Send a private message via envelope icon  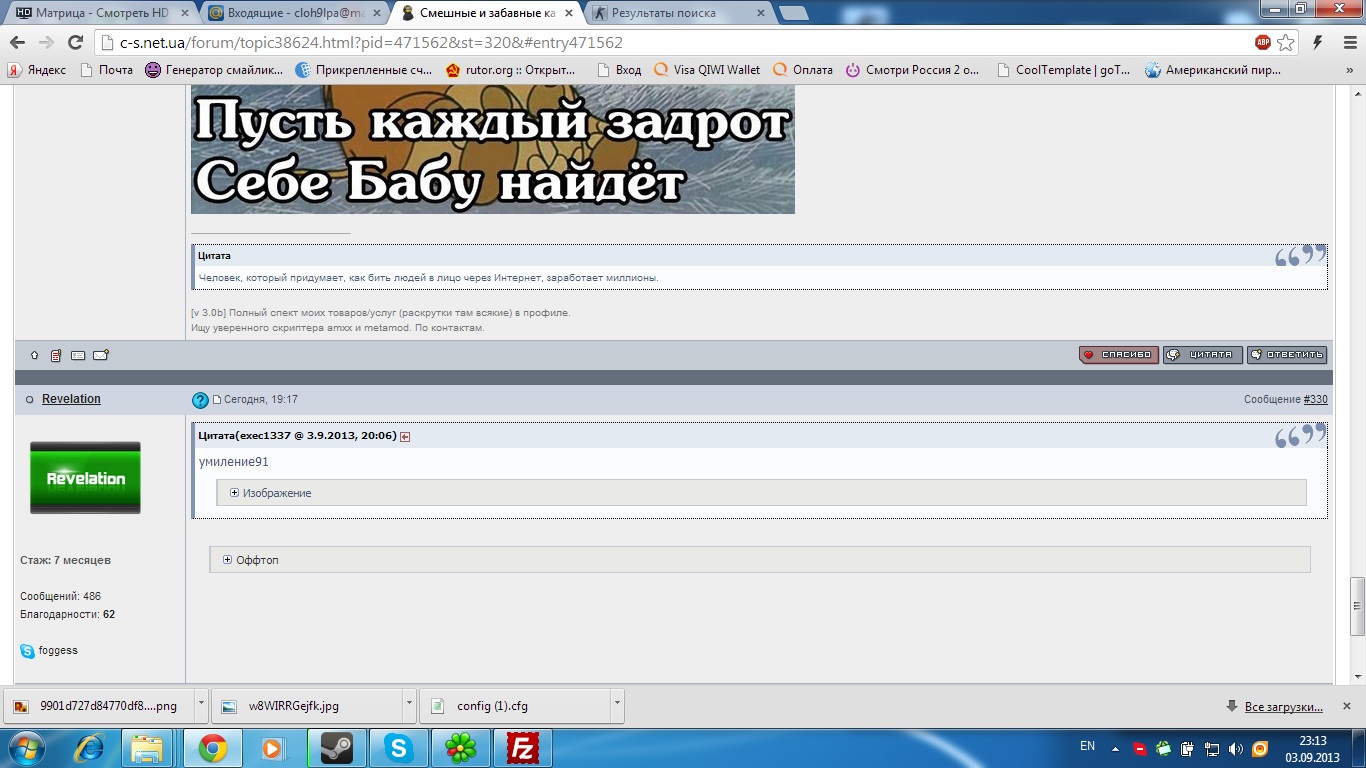coord(101,355)
